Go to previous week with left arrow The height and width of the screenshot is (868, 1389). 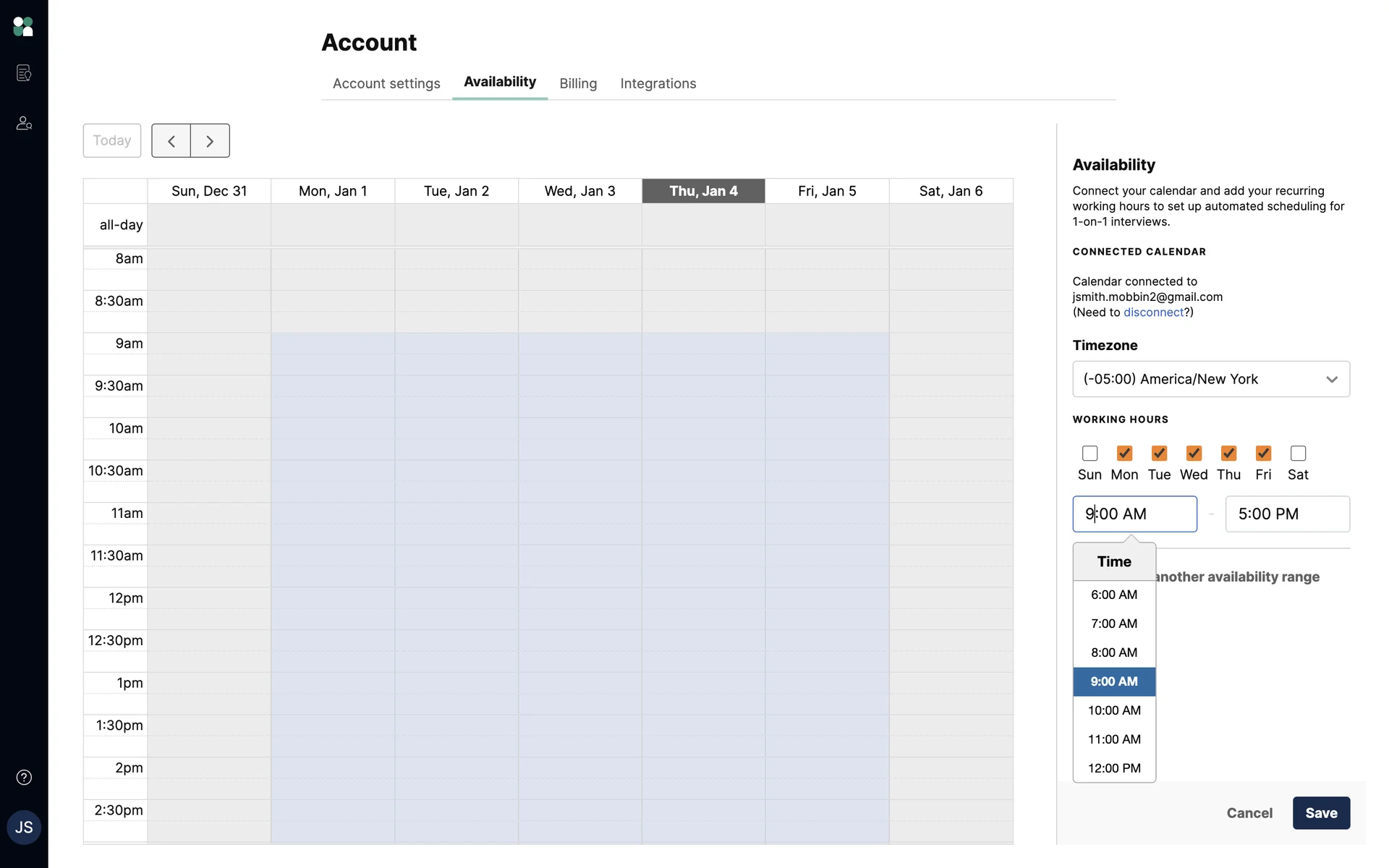pyautogui.click(x=171, y=141)
